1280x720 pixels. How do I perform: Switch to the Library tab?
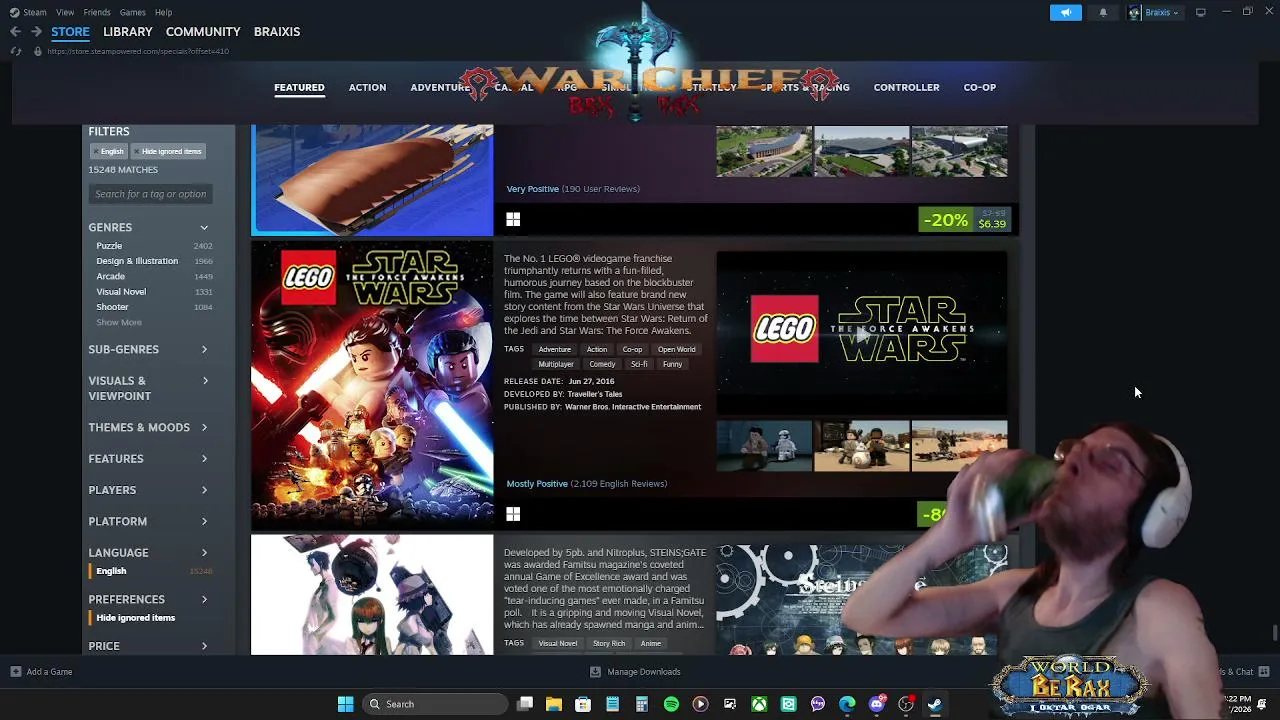pos(127,32)
